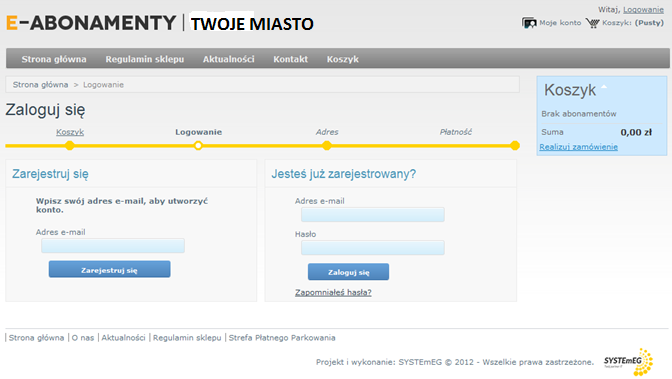Image resolution: width=672 pixels, height=379 pixels.
Task: Open Strona główna in navigation bar
Action: (54, 59)
